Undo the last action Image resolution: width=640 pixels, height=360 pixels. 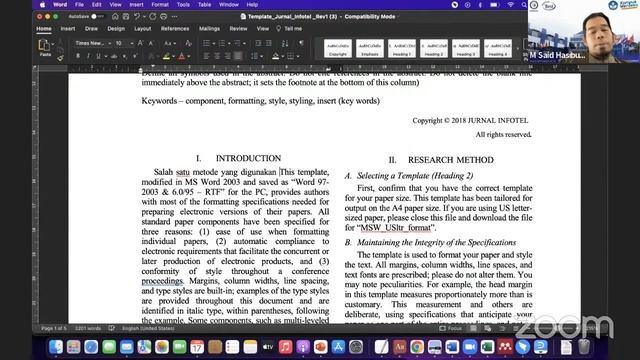pos(137,16)
